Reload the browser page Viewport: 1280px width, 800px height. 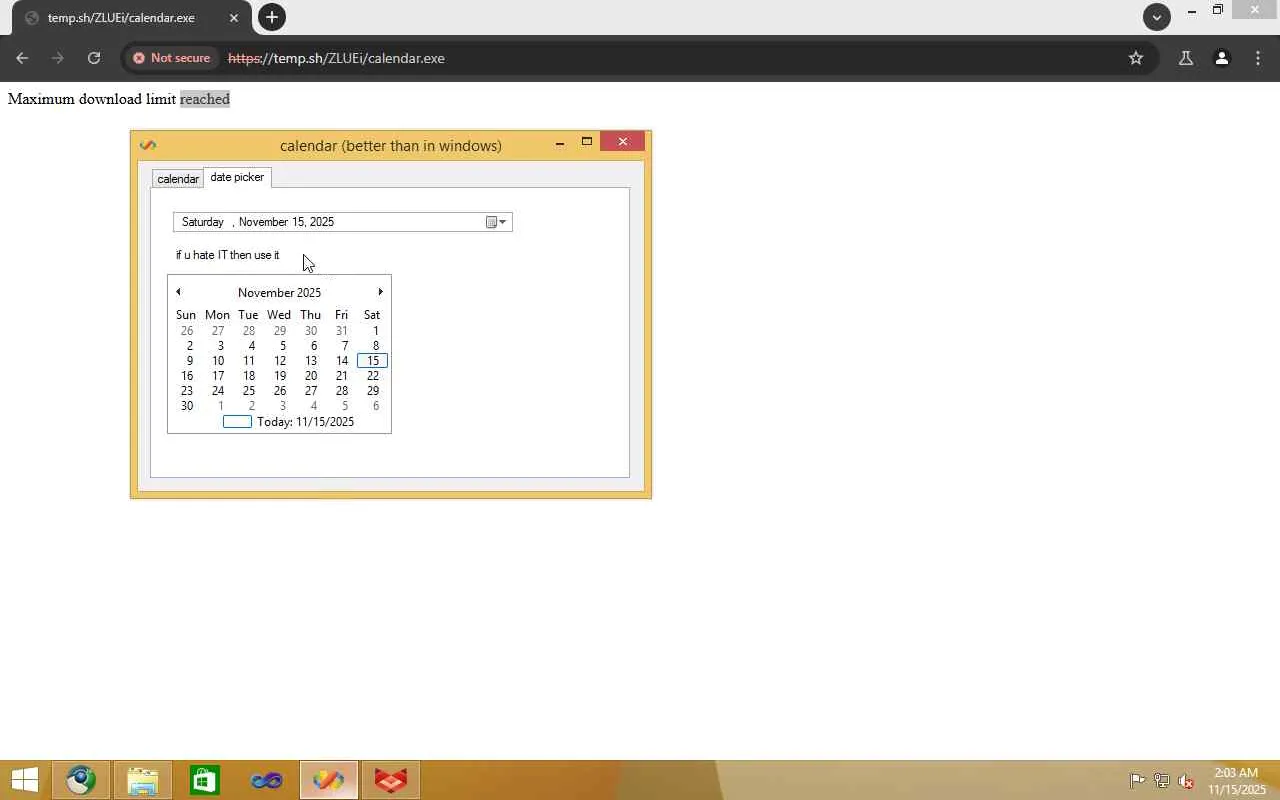pyautogui.click(x=94, y=58)
